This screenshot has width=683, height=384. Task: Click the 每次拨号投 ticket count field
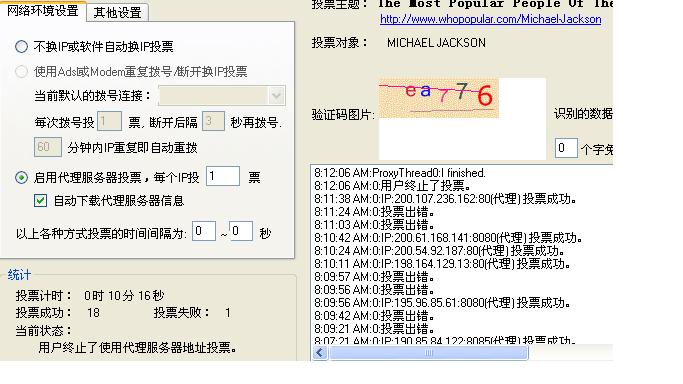click(109, 121)
